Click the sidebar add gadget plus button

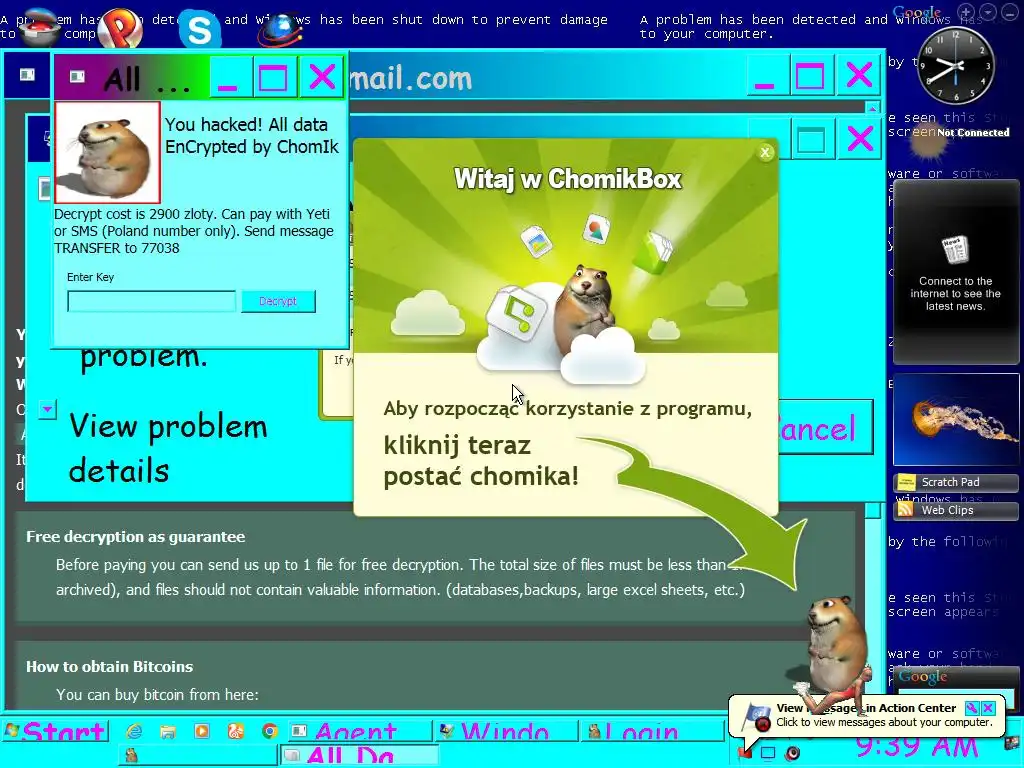(x=967, y=12)
